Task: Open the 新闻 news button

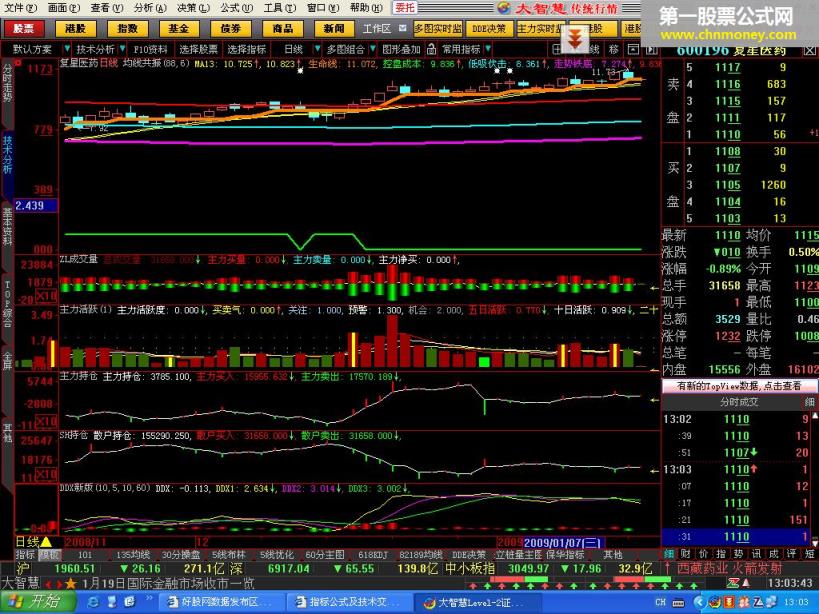Action: [334, 28]
